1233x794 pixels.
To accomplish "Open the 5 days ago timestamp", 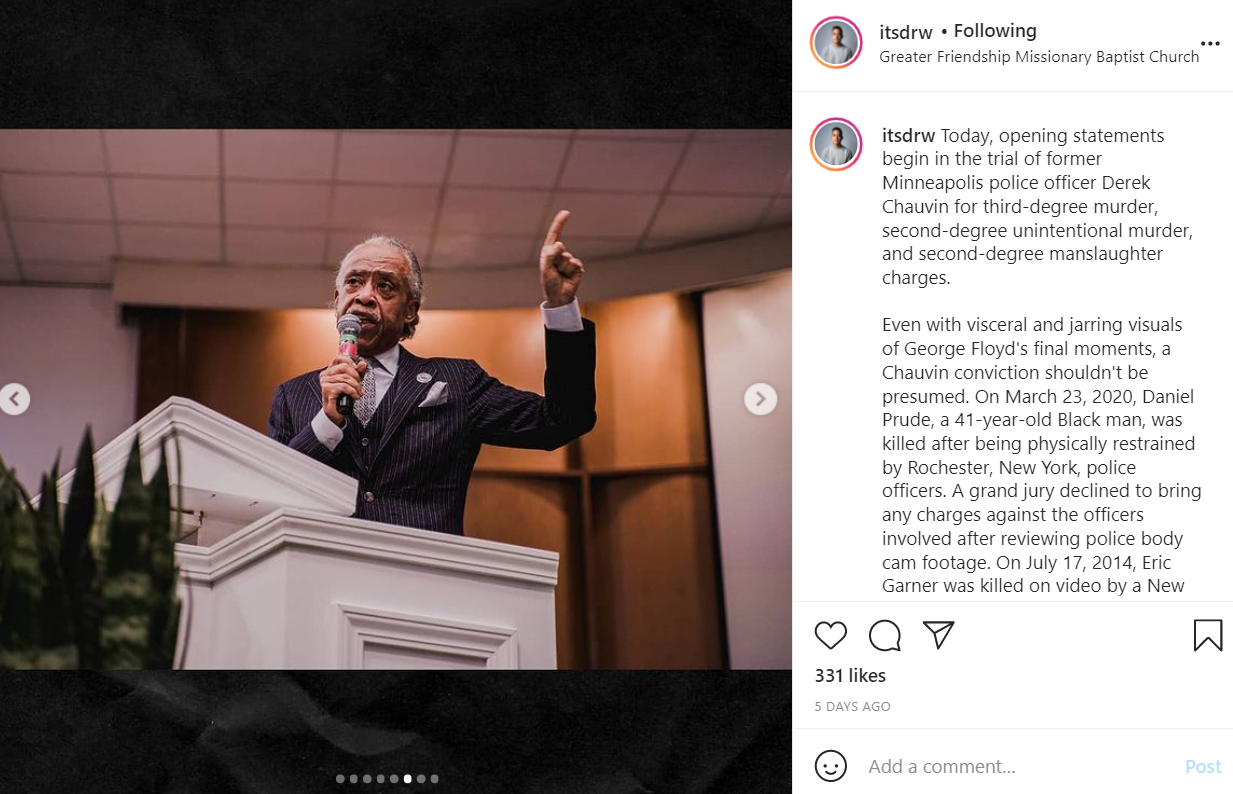I will pyautogui.click(x=852, y=706).
